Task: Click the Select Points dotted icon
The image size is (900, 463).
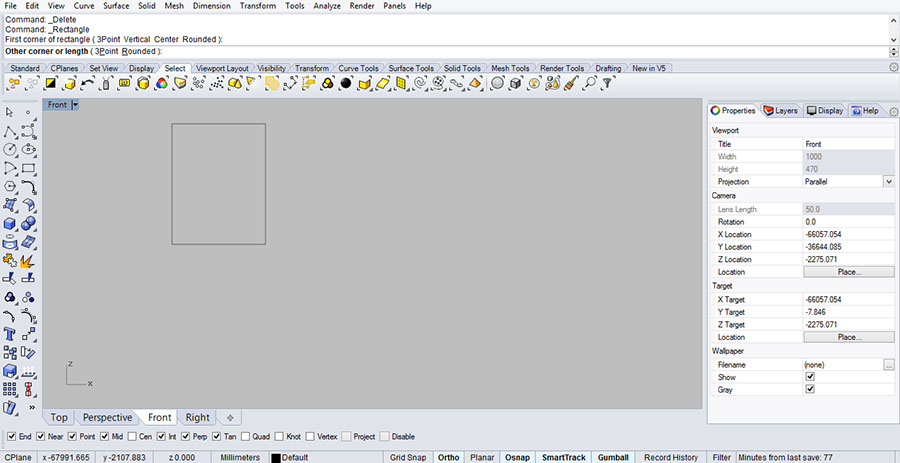Action: click(x=217, y=83)
